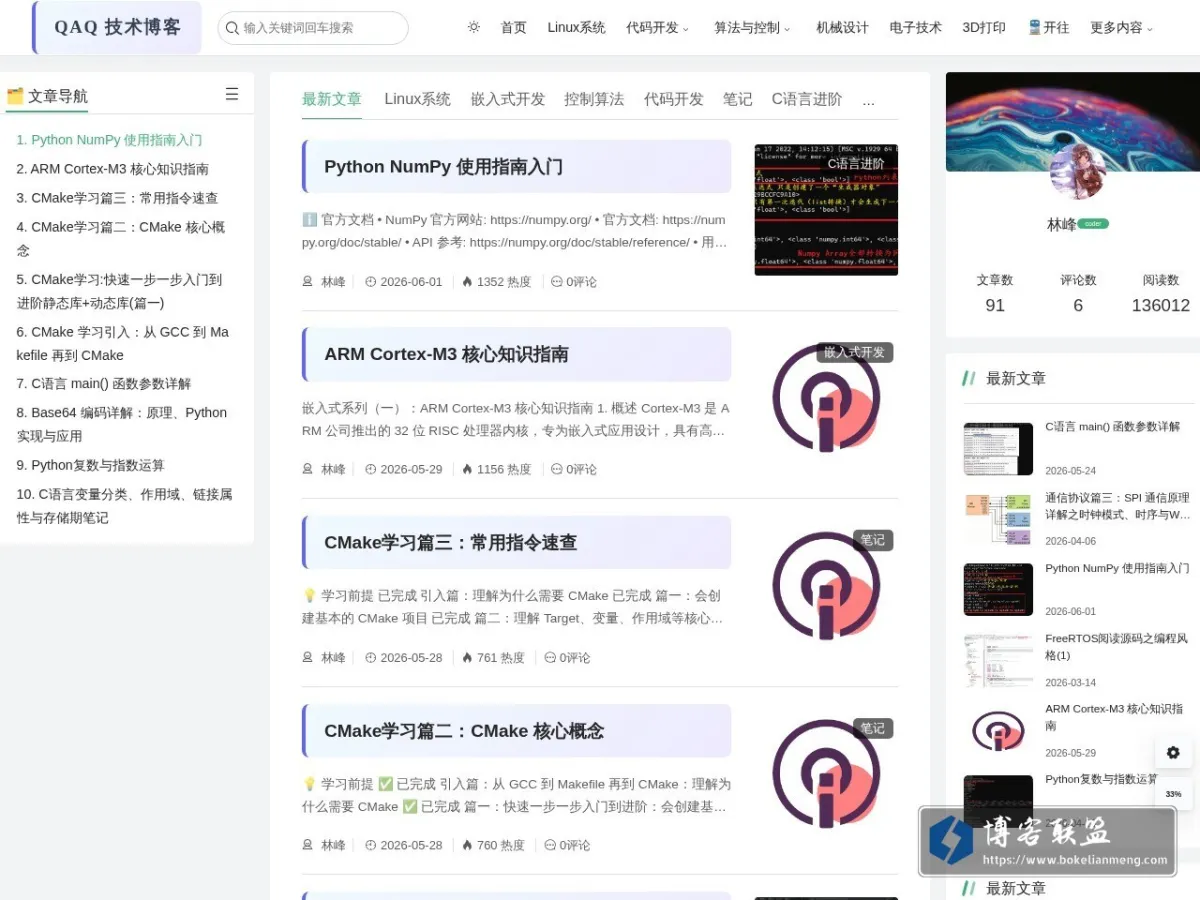Image resolution: width=1200 pixels, height=900 pixels.
Task: Click the 阅读数 136012 statistic
Action: coord(1161,294)
